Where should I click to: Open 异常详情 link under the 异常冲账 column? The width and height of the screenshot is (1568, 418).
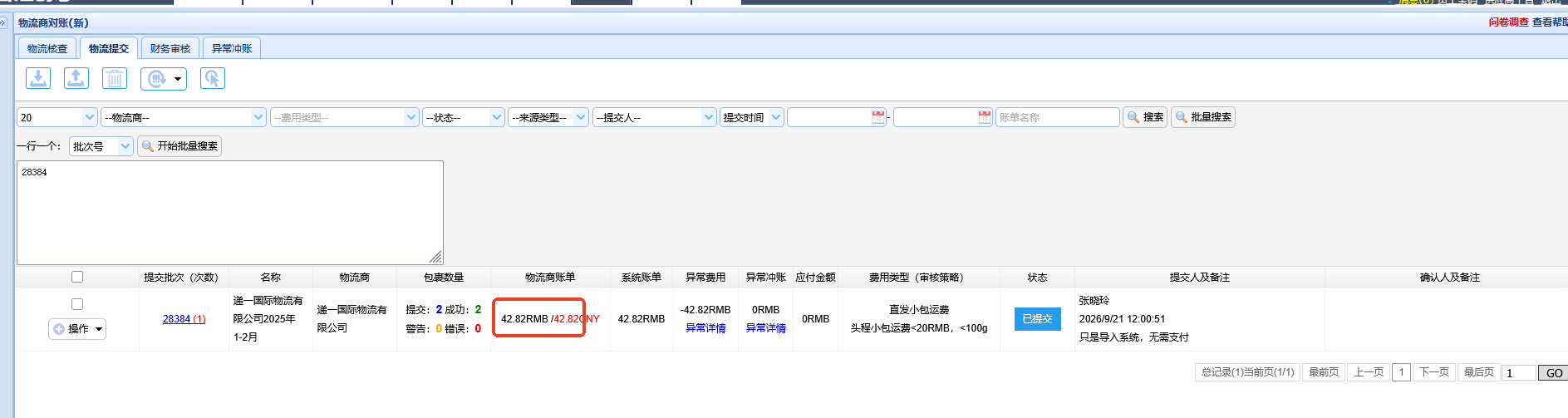(766, 328)
